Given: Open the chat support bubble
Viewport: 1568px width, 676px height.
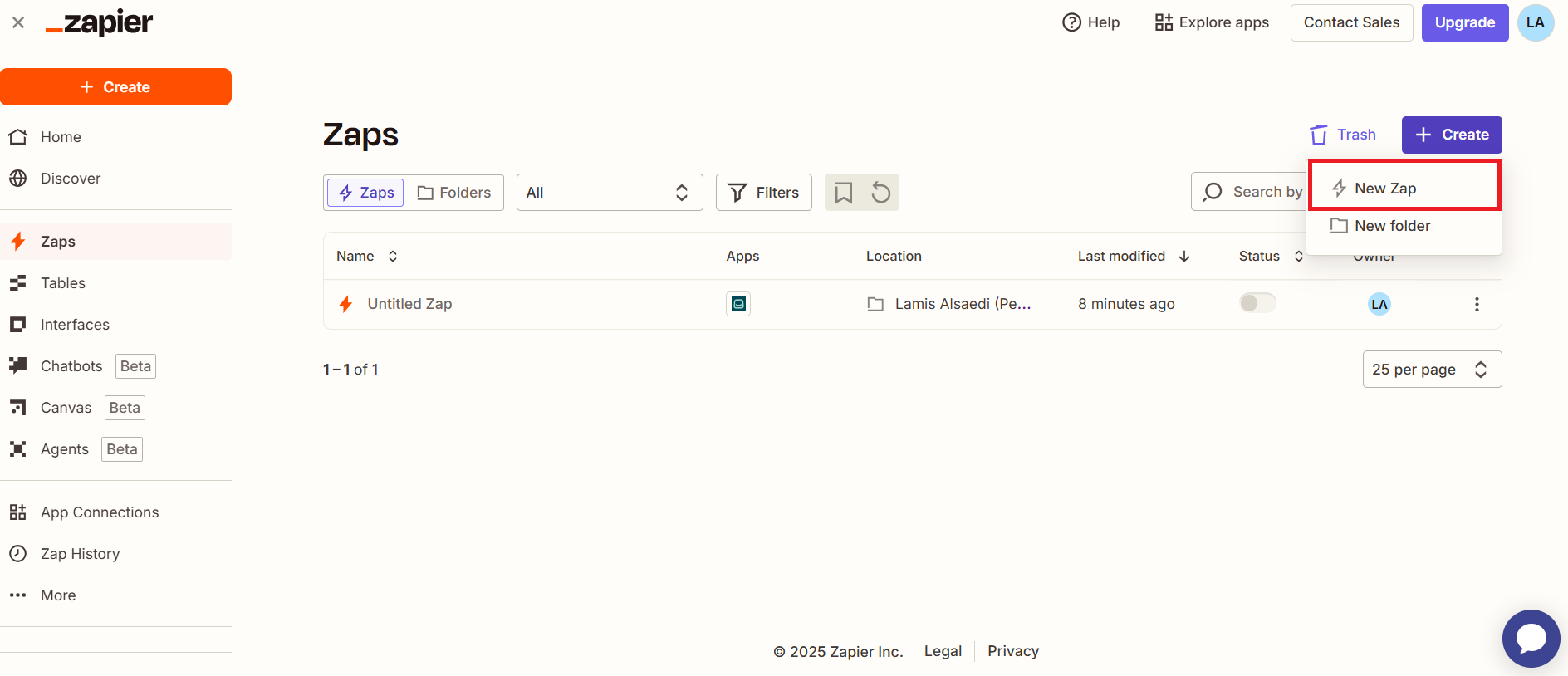Looking at the screenshot, I should pos(1531,639).
